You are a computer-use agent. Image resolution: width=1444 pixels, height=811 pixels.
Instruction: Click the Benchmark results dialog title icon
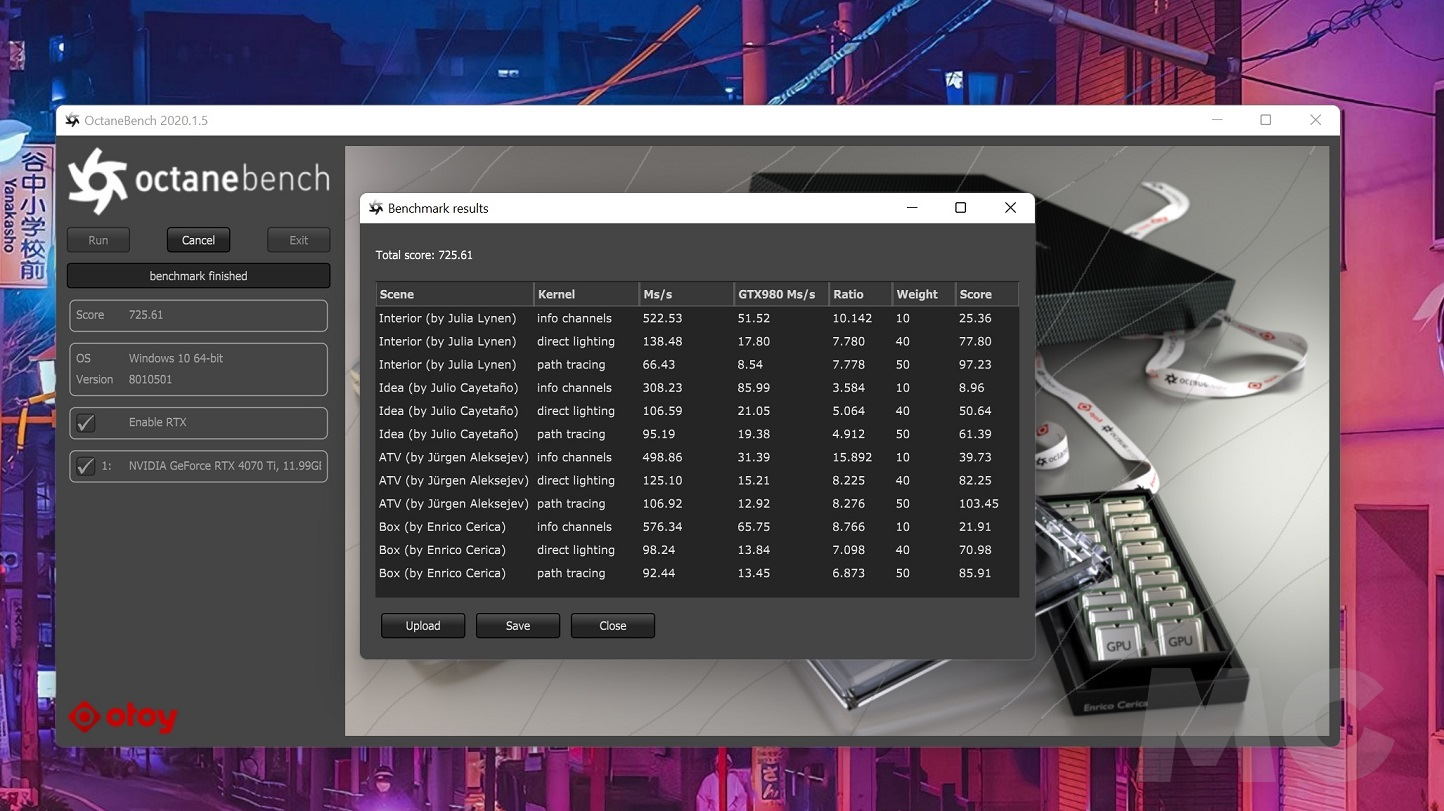(376, 208)
